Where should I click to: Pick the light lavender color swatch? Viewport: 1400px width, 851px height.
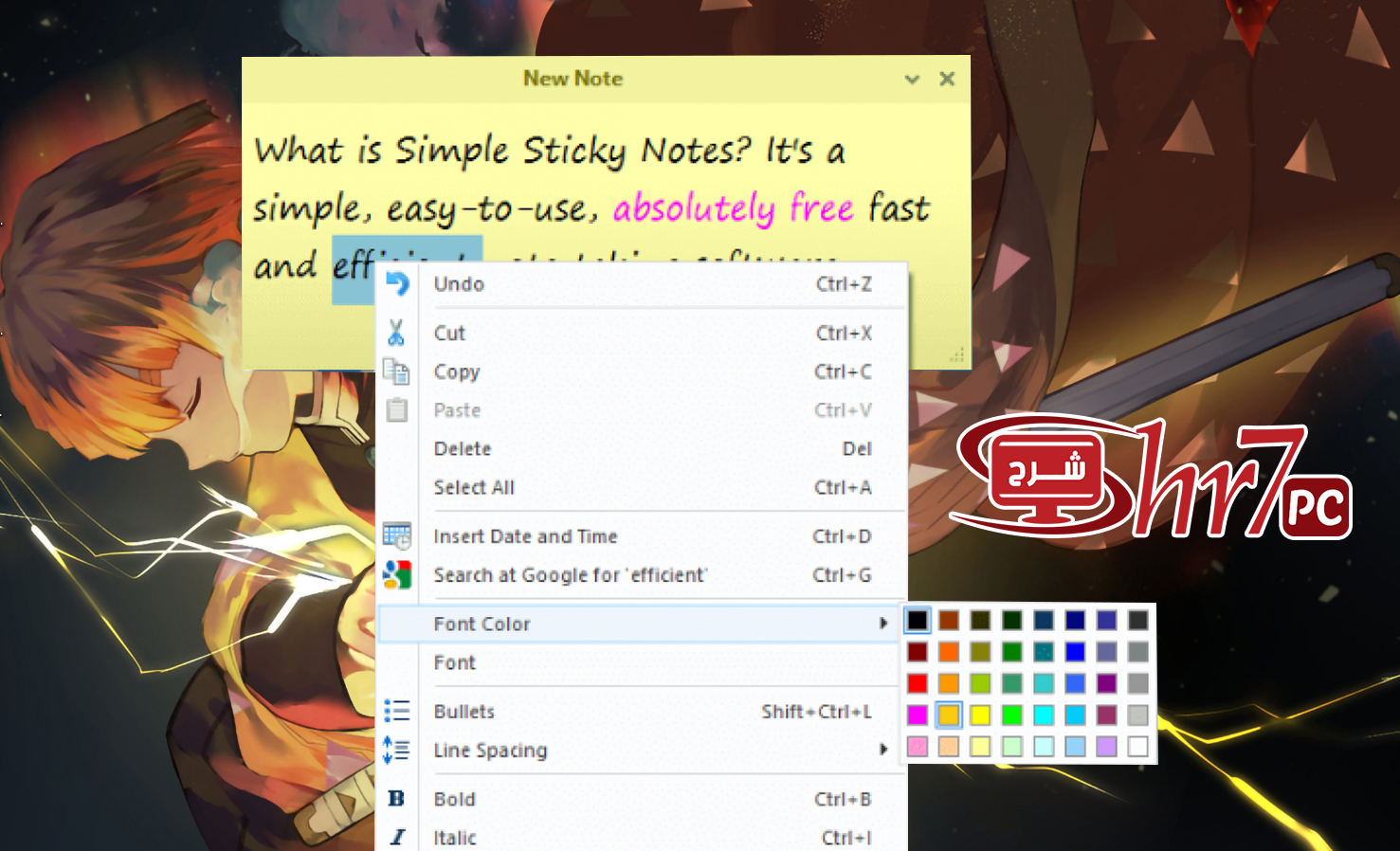1107,747
